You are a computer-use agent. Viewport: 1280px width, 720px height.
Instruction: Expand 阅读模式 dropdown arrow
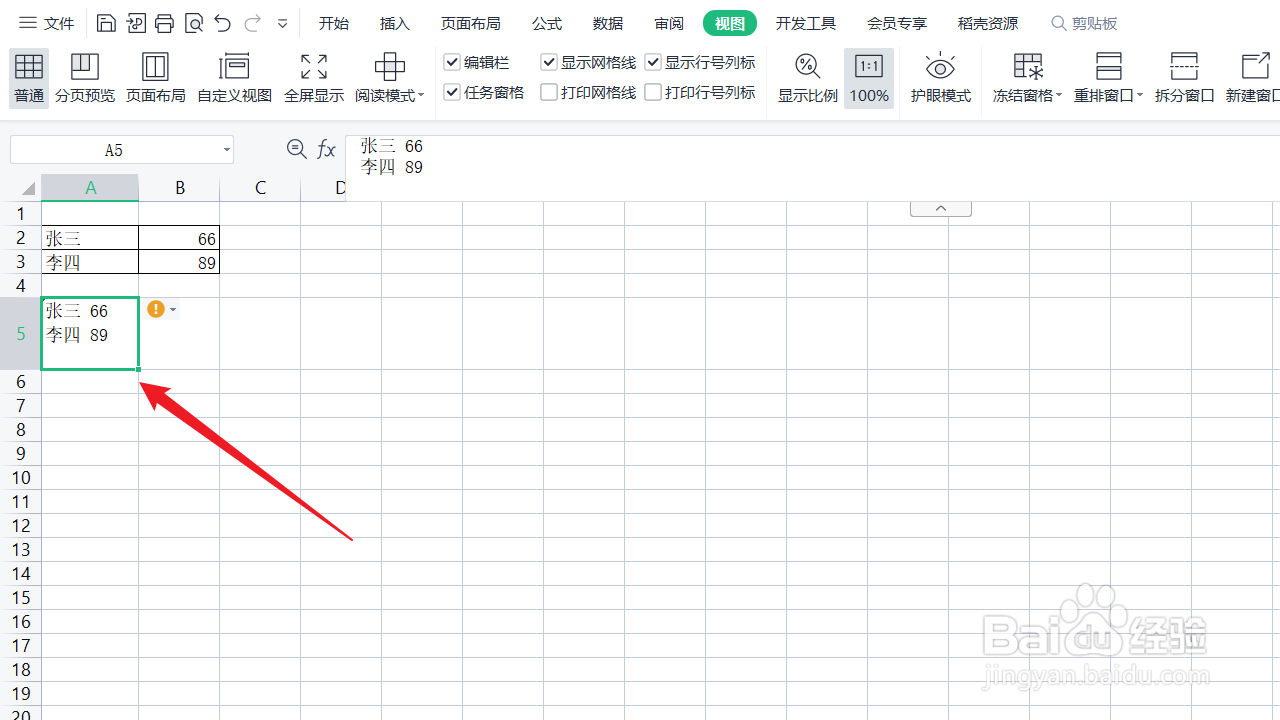[x=421, y=96]
